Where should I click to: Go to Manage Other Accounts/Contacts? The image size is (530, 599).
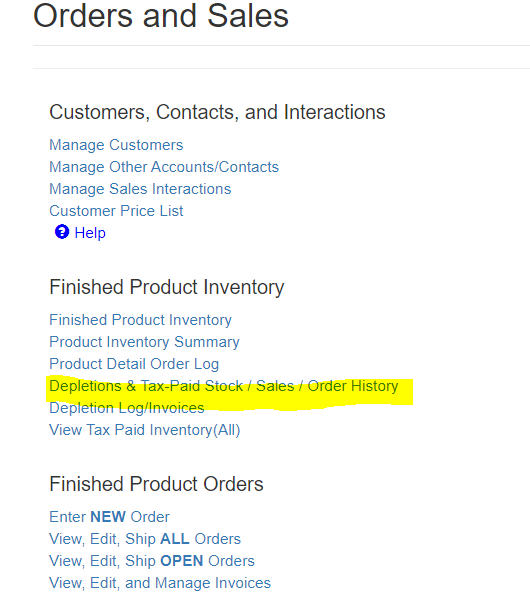click(164, 167)
